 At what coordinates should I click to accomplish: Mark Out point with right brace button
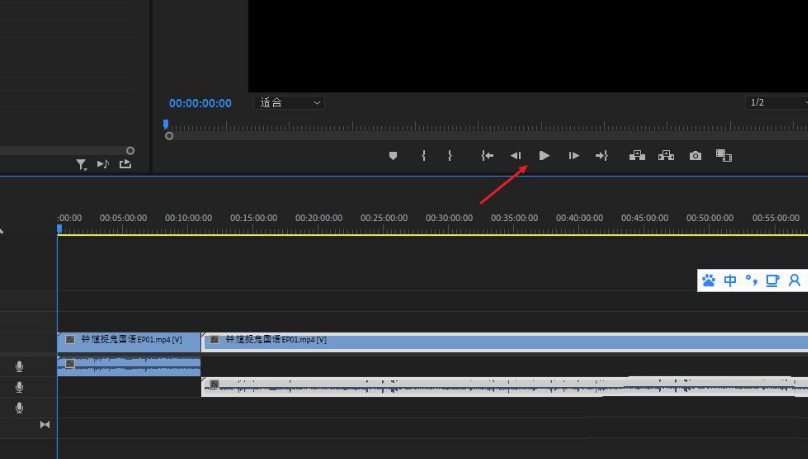[450, 156]
